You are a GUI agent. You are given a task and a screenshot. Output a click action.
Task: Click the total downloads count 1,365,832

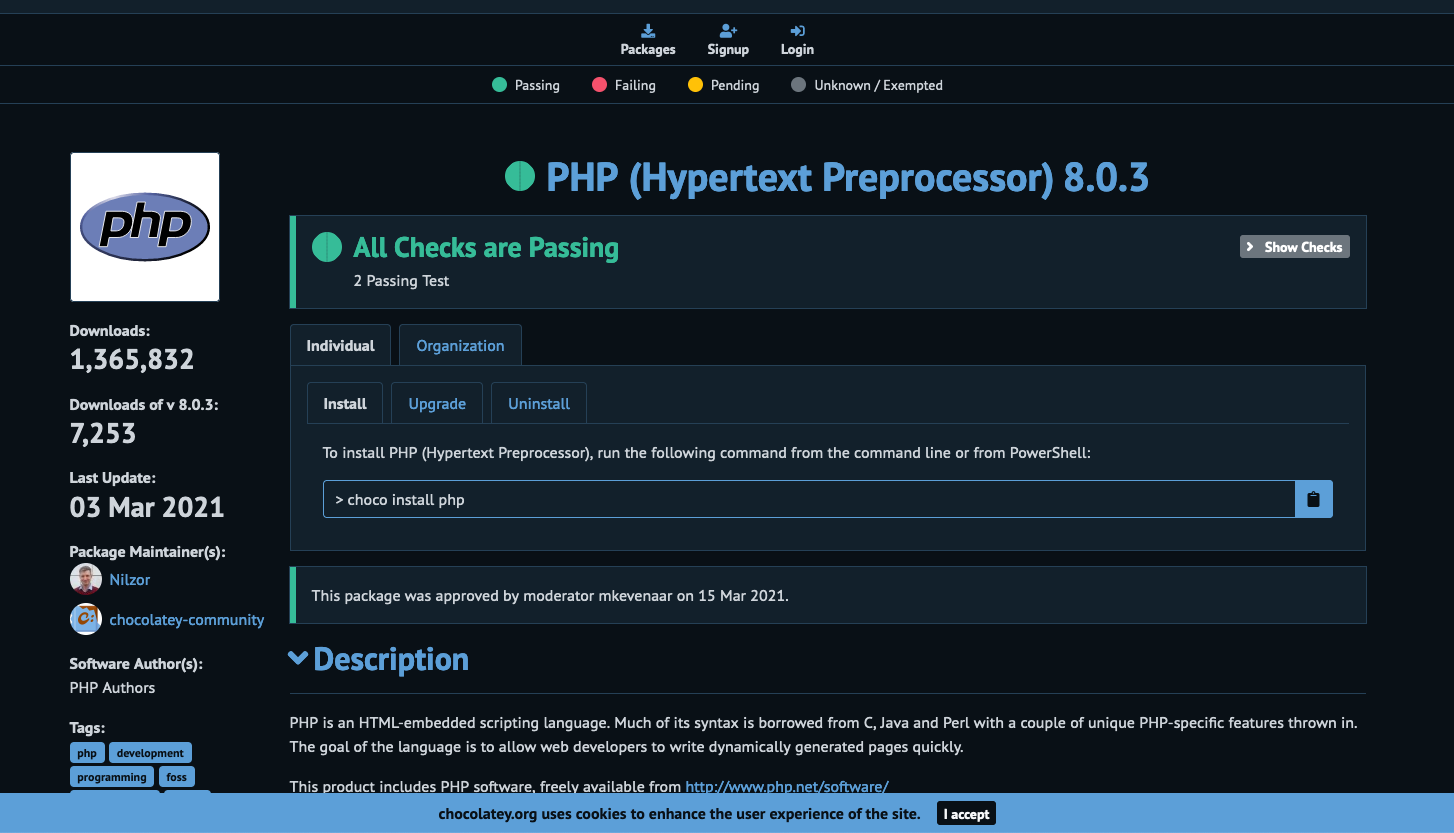pyautogui.click(x=132, y=360)
